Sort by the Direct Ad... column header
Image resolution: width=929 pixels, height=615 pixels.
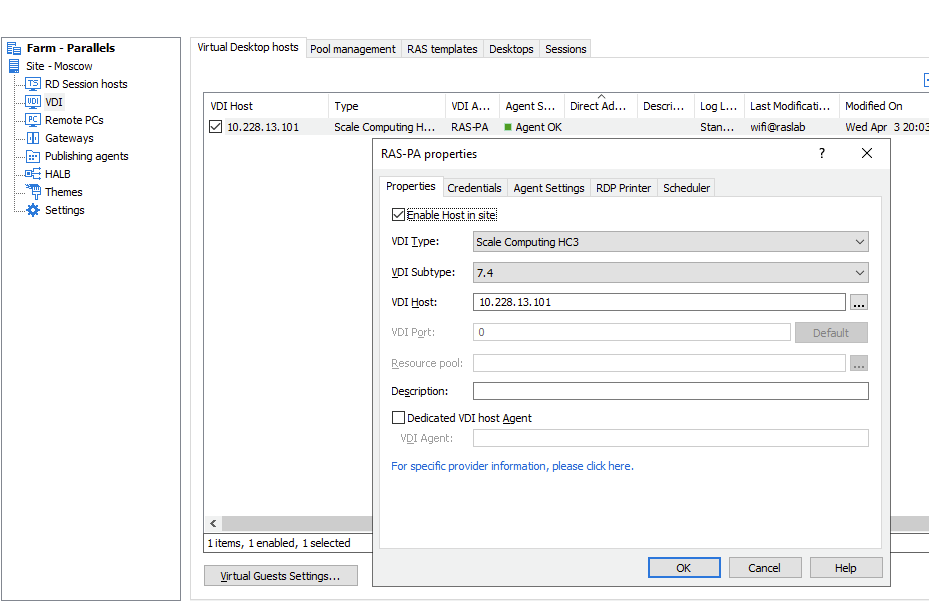(600, 106)
